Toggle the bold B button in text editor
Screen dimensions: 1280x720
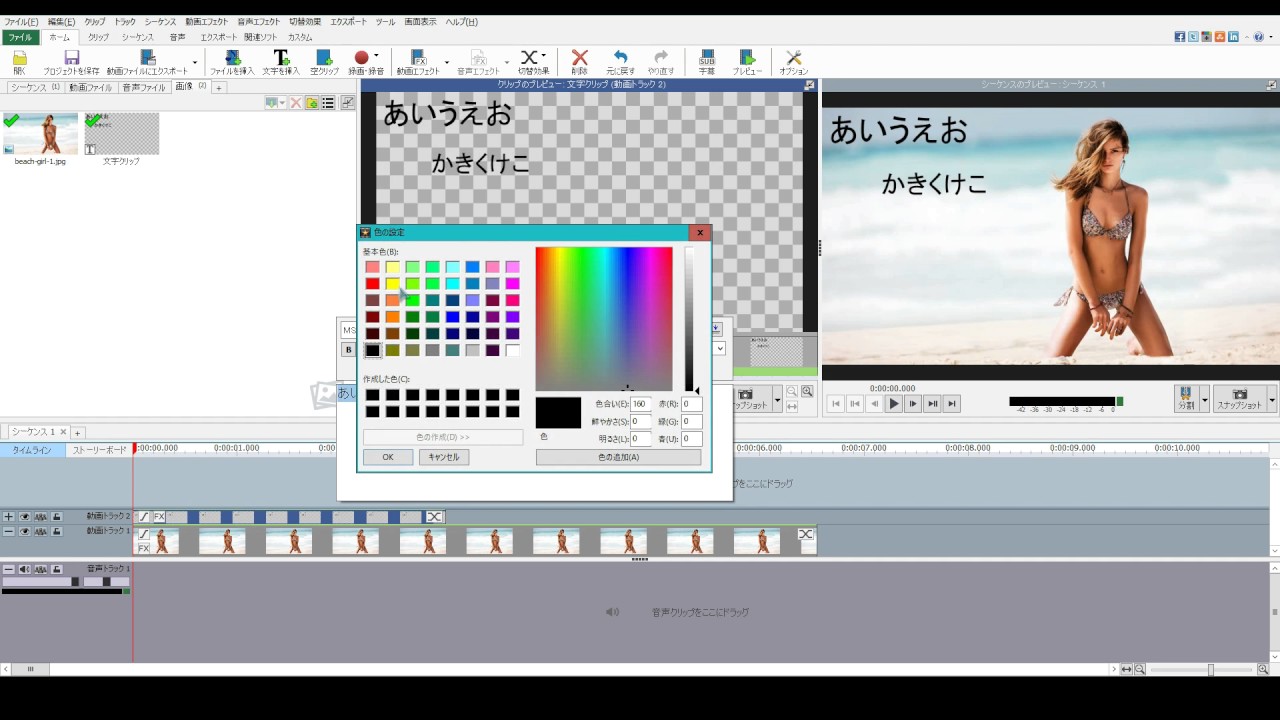tap(348, 350)
